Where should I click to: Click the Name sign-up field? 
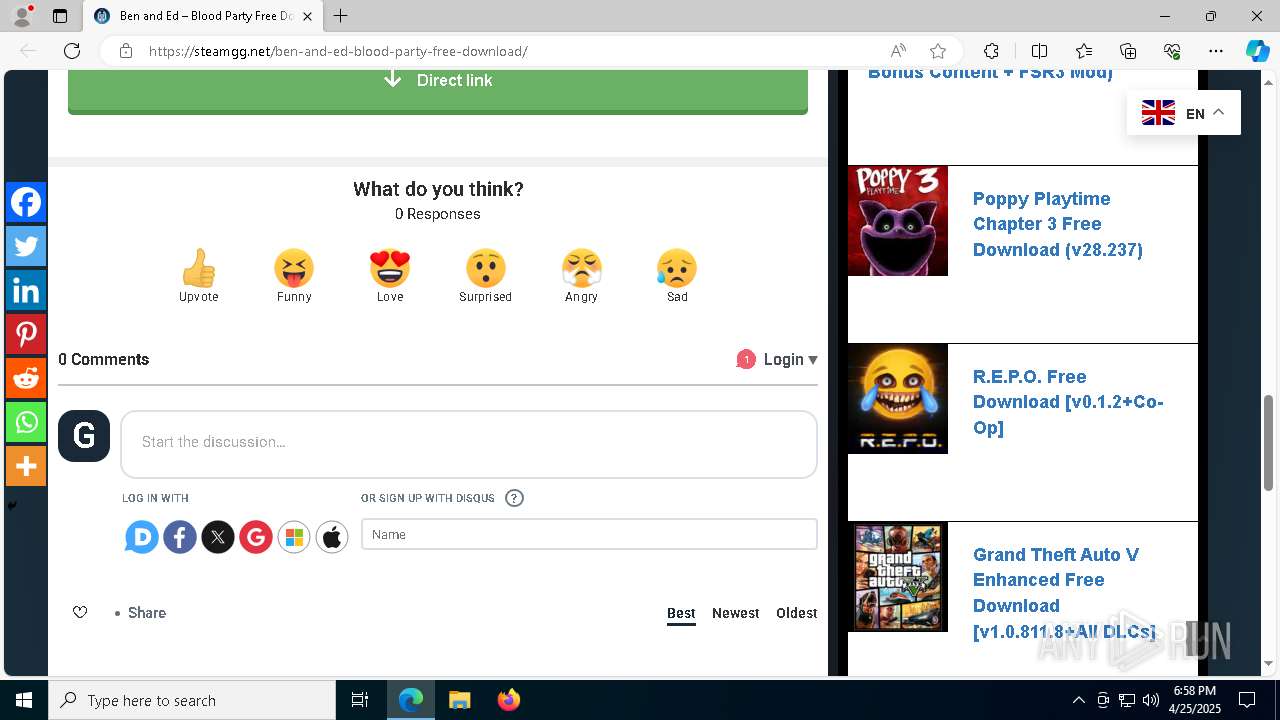[x=589, y=534]
